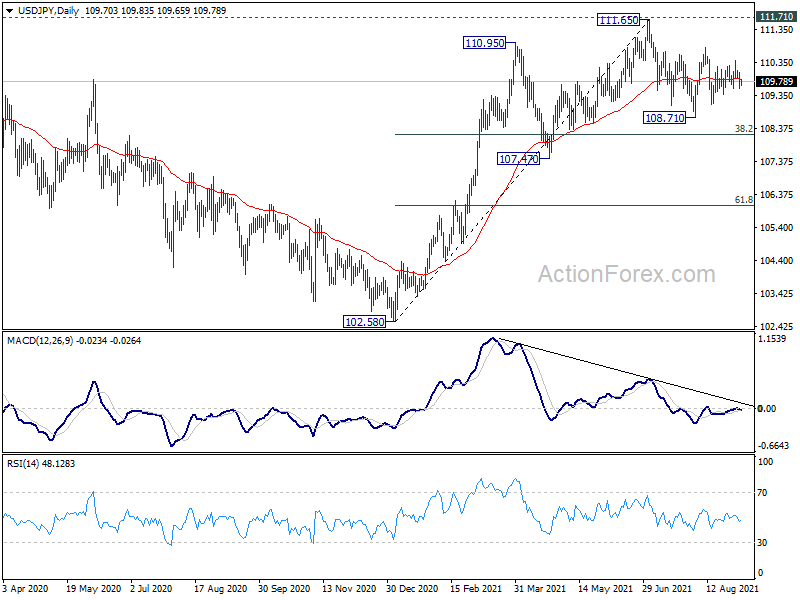Open the USDJPY chart dropdown triangle

(x=9, y=11)
